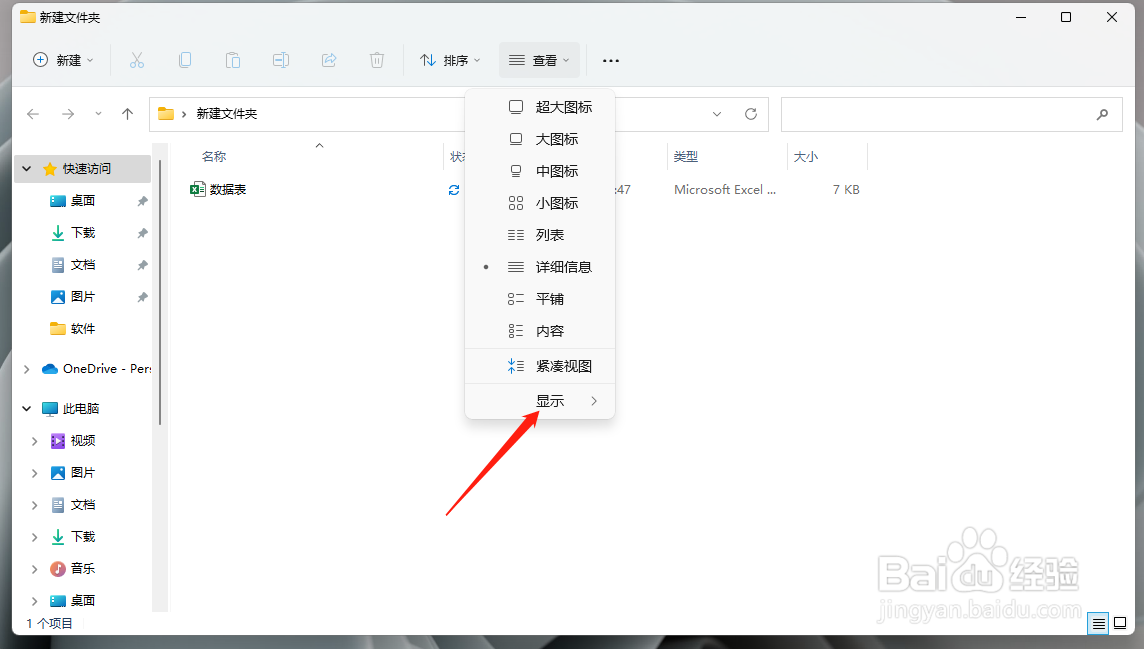Click the details view icon in the status bar
This screenshot has height=649, width=1144.
click(1098, 623)
